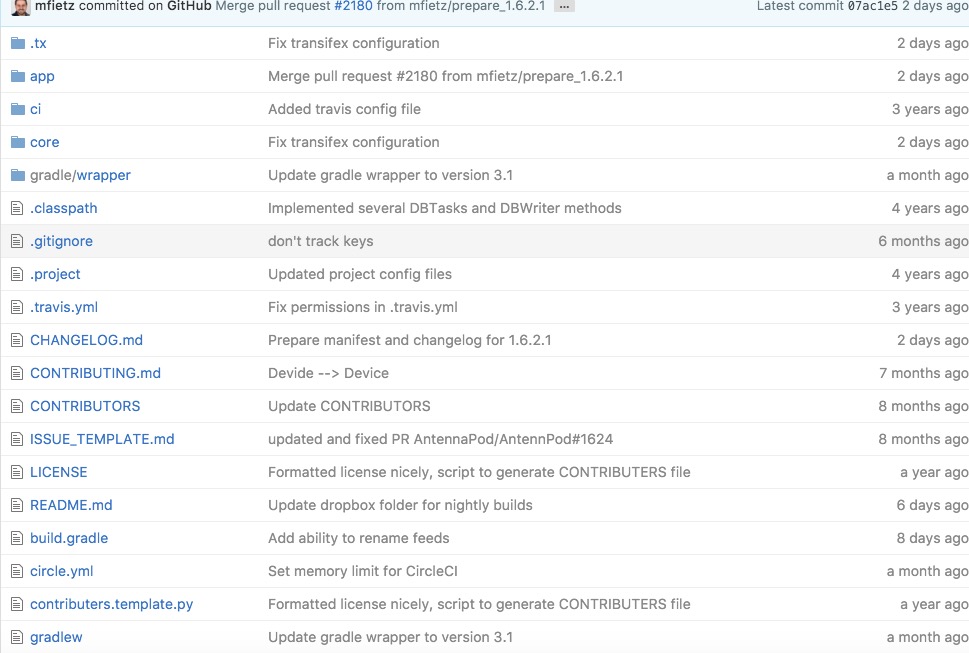The height and width of the screenshot is (653, 969).
Task: Open the app folder
Action: click(42, 77)
